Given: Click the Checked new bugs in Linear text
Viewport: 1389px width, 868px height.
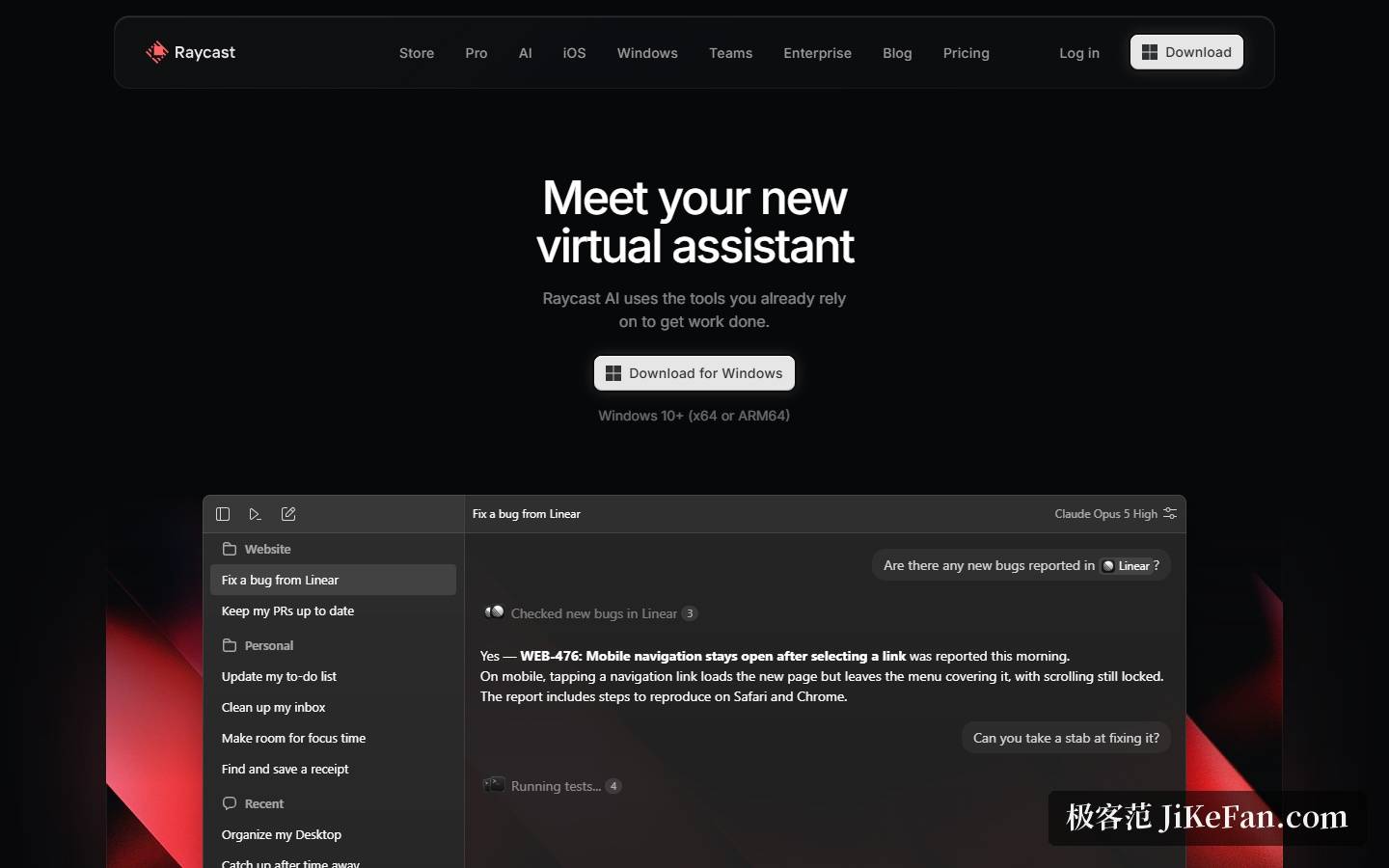Looking at the screenshot, I should (594, 613).
